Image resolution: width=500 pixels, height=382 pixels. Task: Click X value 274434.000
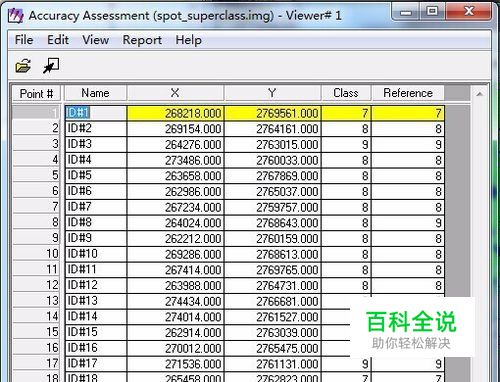[x=176, y=301]
